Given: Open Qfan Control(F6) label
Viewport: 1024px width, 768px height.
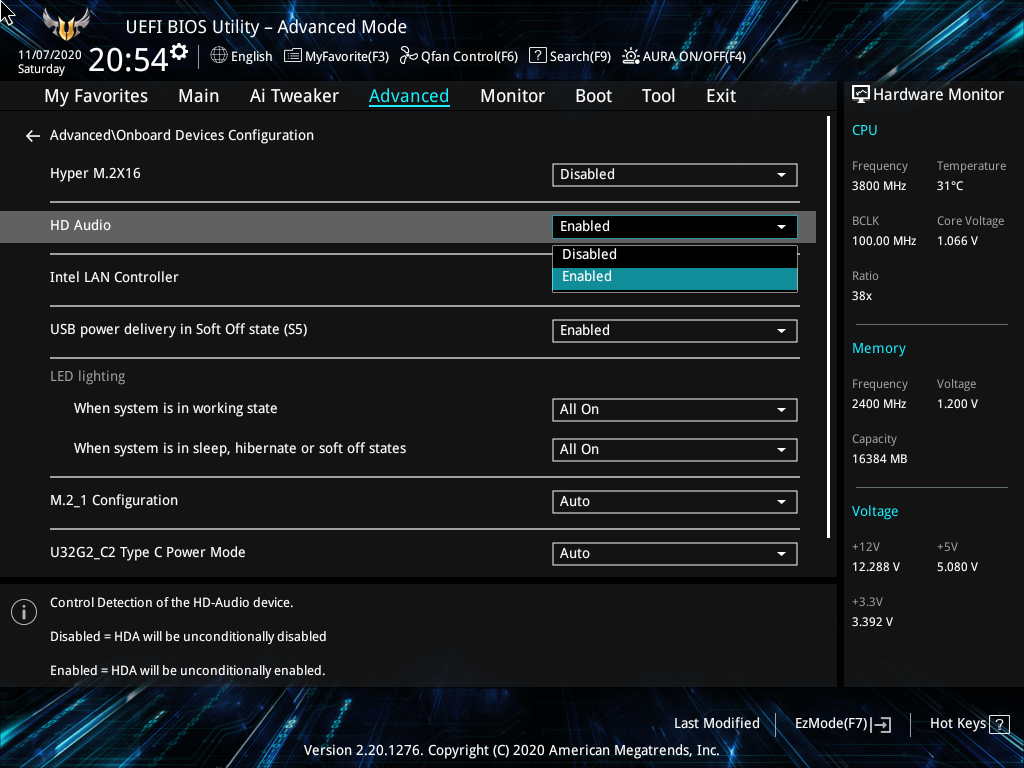Looking at the screenshot, I should click(469, 57).
